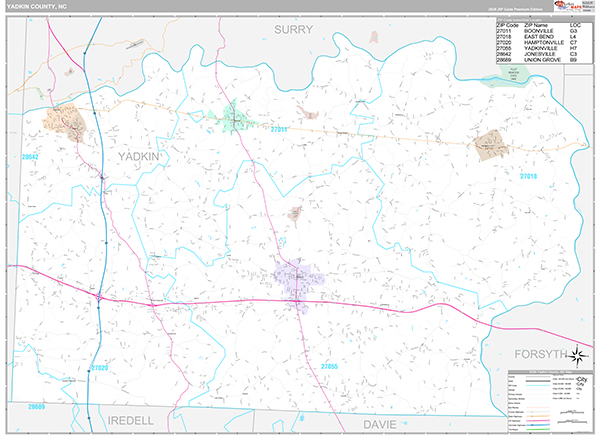
Task: Select BOONVILLE in the ZIP index table
Action: tap(539, 31)
